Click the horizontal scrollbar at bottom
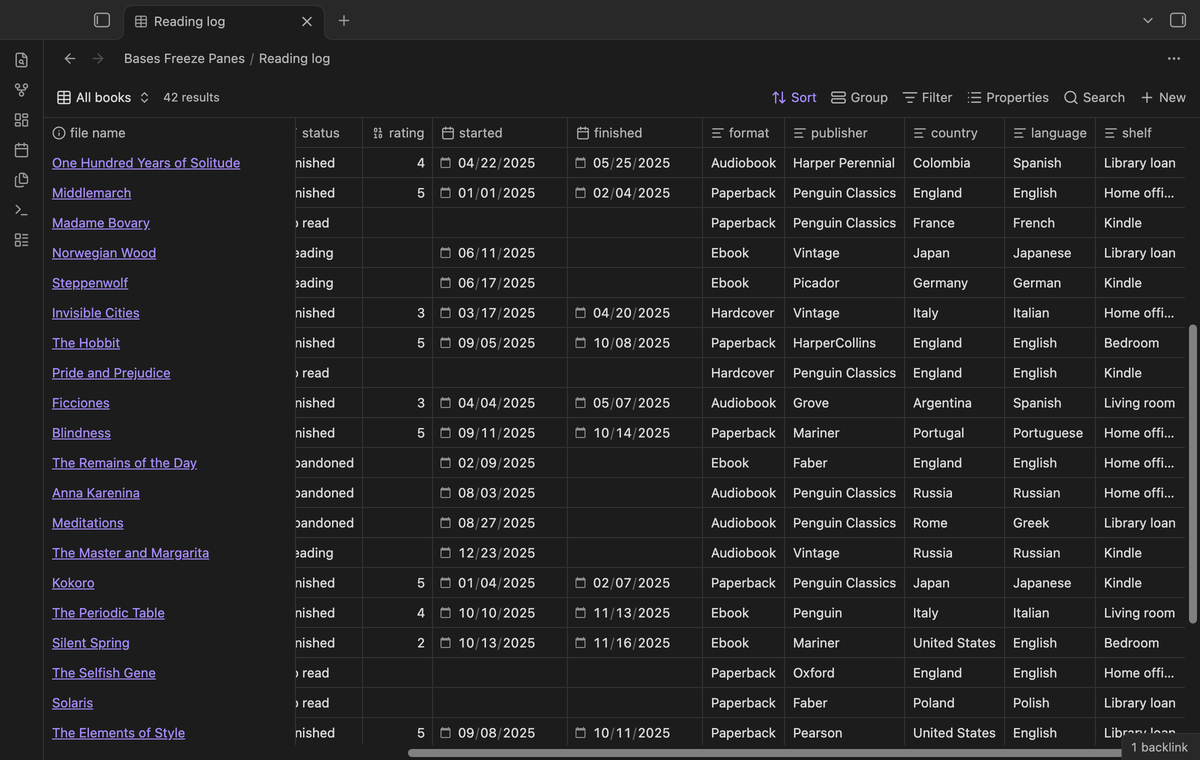Screen dimensions: 1200x760 765,753
